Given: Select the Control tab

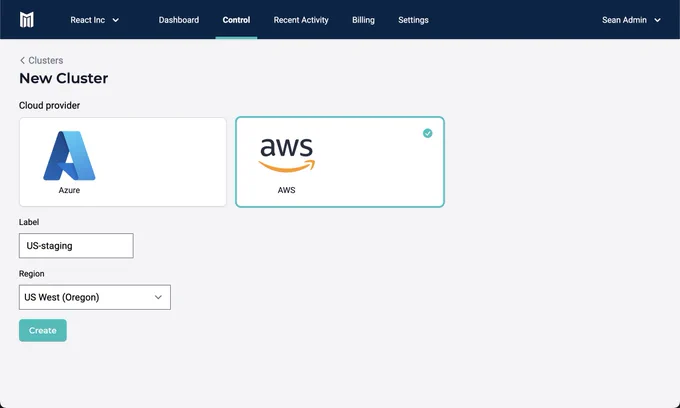Looking at the screenshot, I should [x=236, y=20].
